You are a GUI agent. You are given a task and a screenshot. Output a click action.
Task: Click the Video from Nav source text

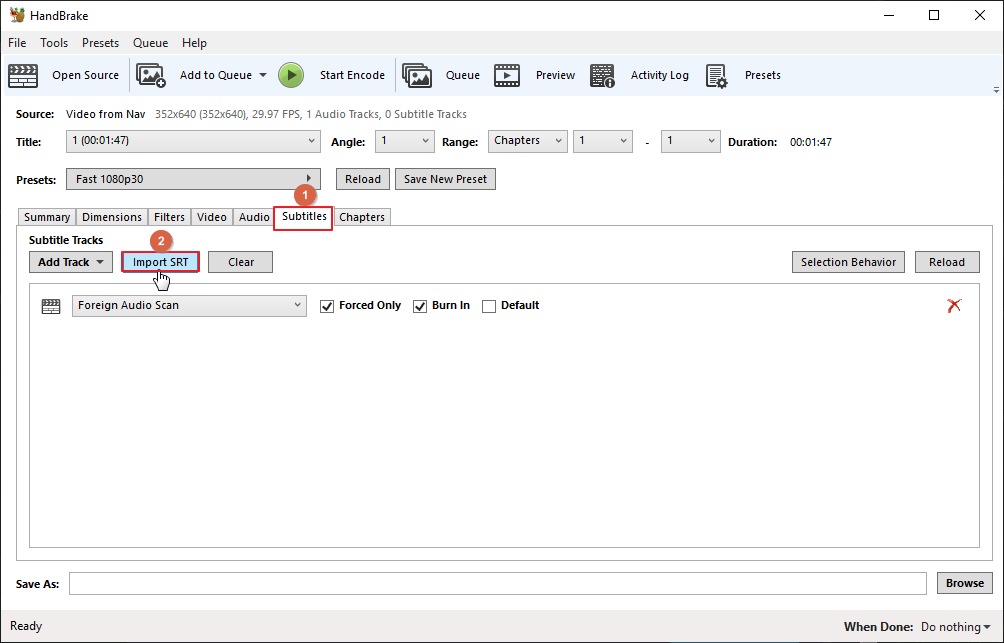click(106, 115)
